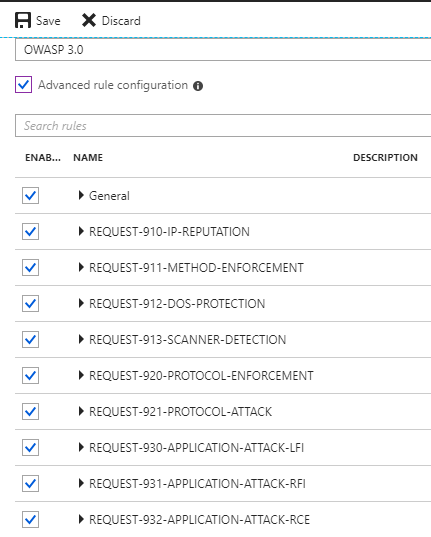Viewport: 431px width, 537px height.
Task: Click the Discard button label
Action: point(121,21)
